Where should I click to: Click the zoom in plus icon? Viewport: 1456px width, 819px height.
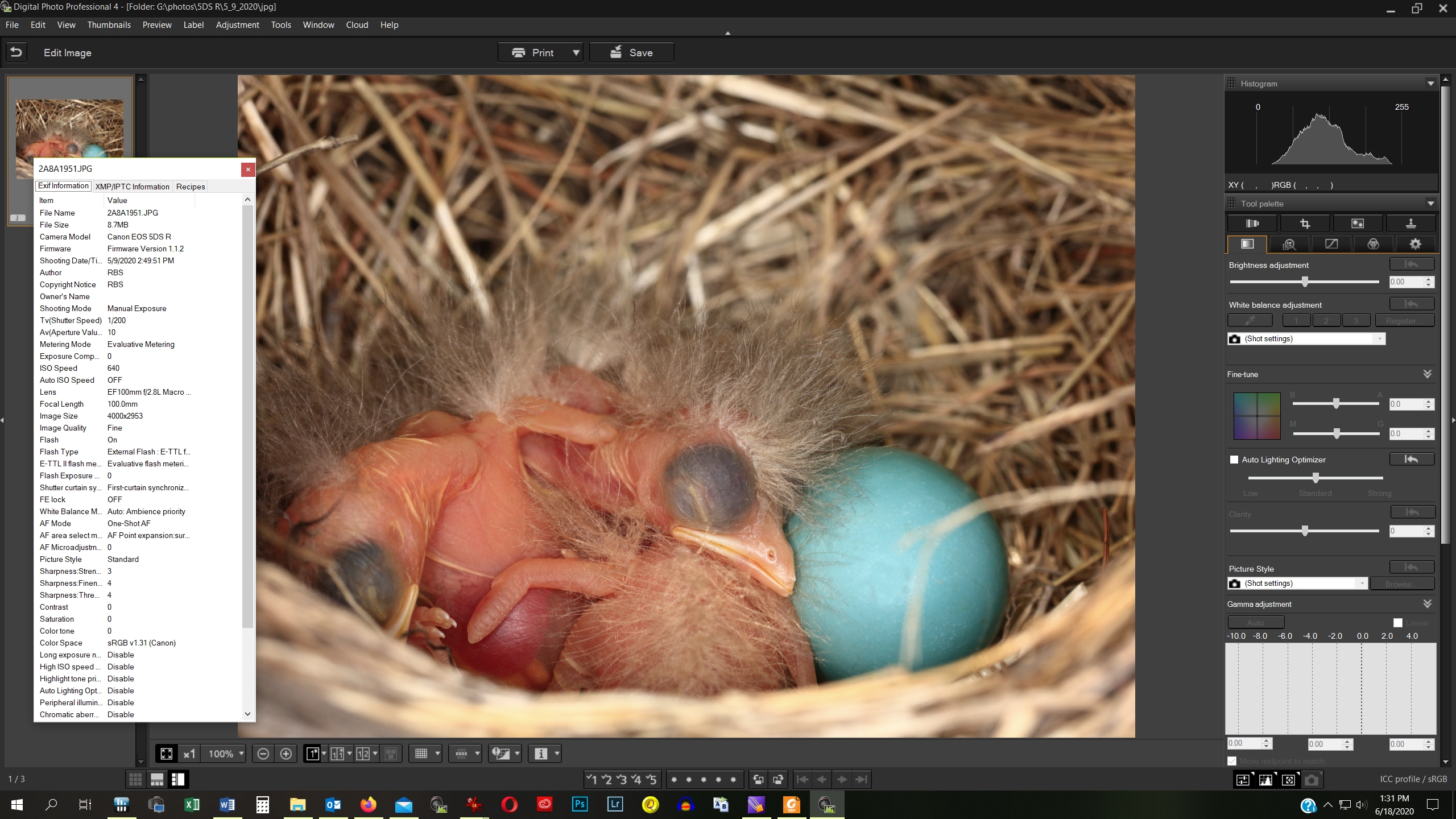point(286,754)
